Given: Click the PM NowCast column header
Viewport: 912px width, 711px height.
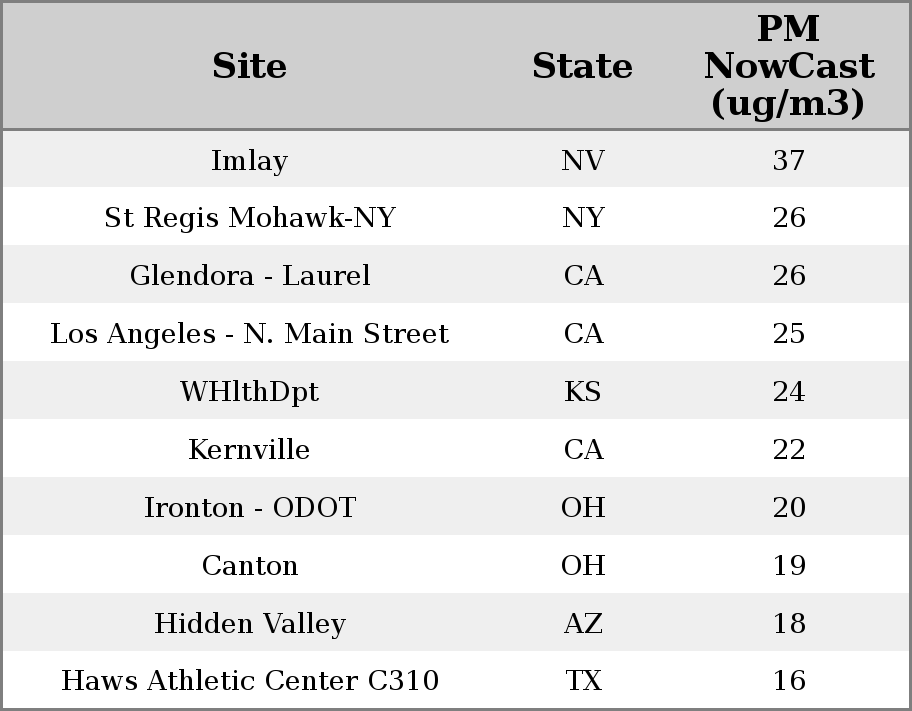Looking at the screenshot, I should click(788, 66).
